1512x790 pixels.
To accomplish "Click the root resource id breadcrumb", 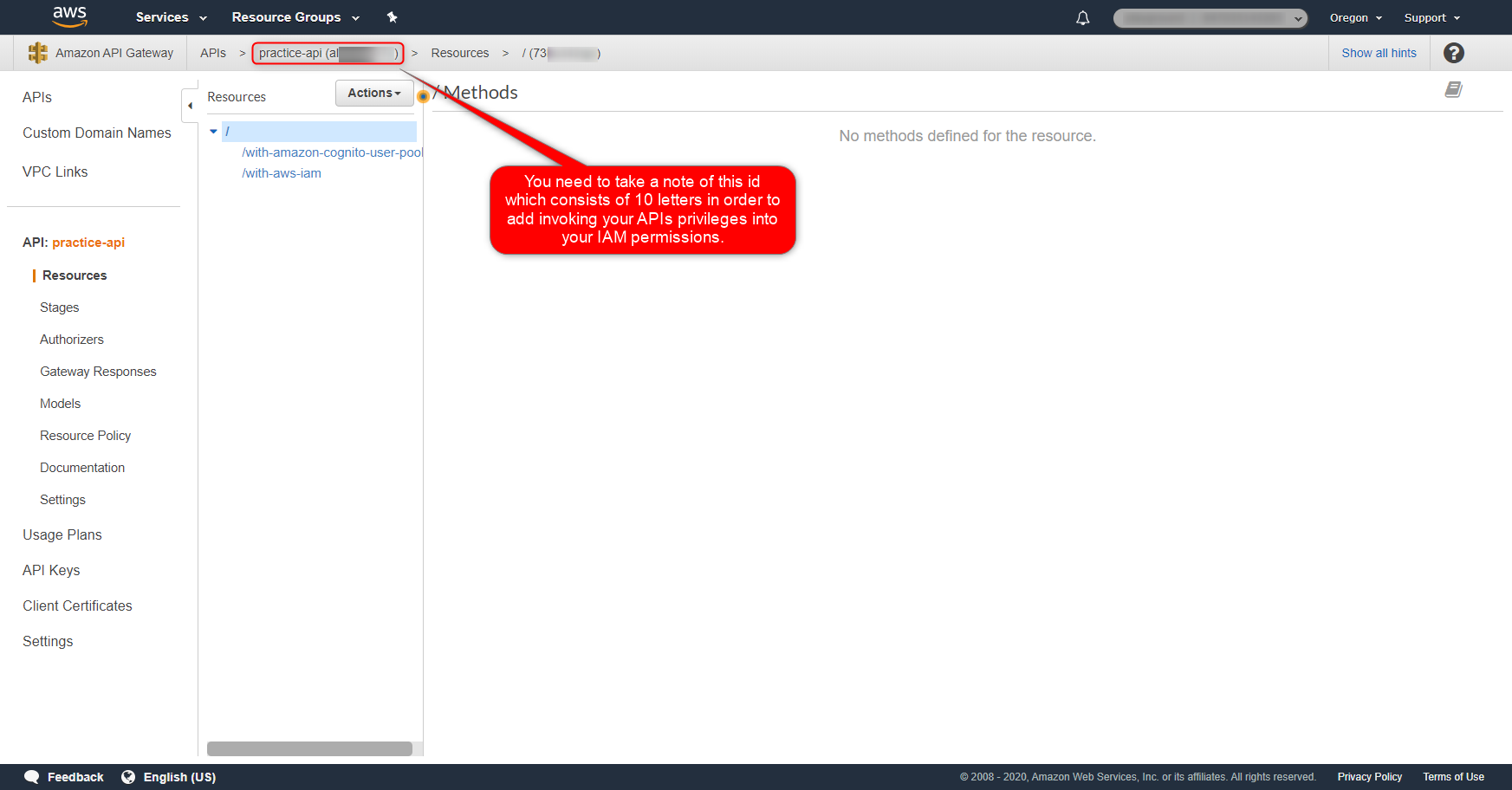I will coord(561,53).
